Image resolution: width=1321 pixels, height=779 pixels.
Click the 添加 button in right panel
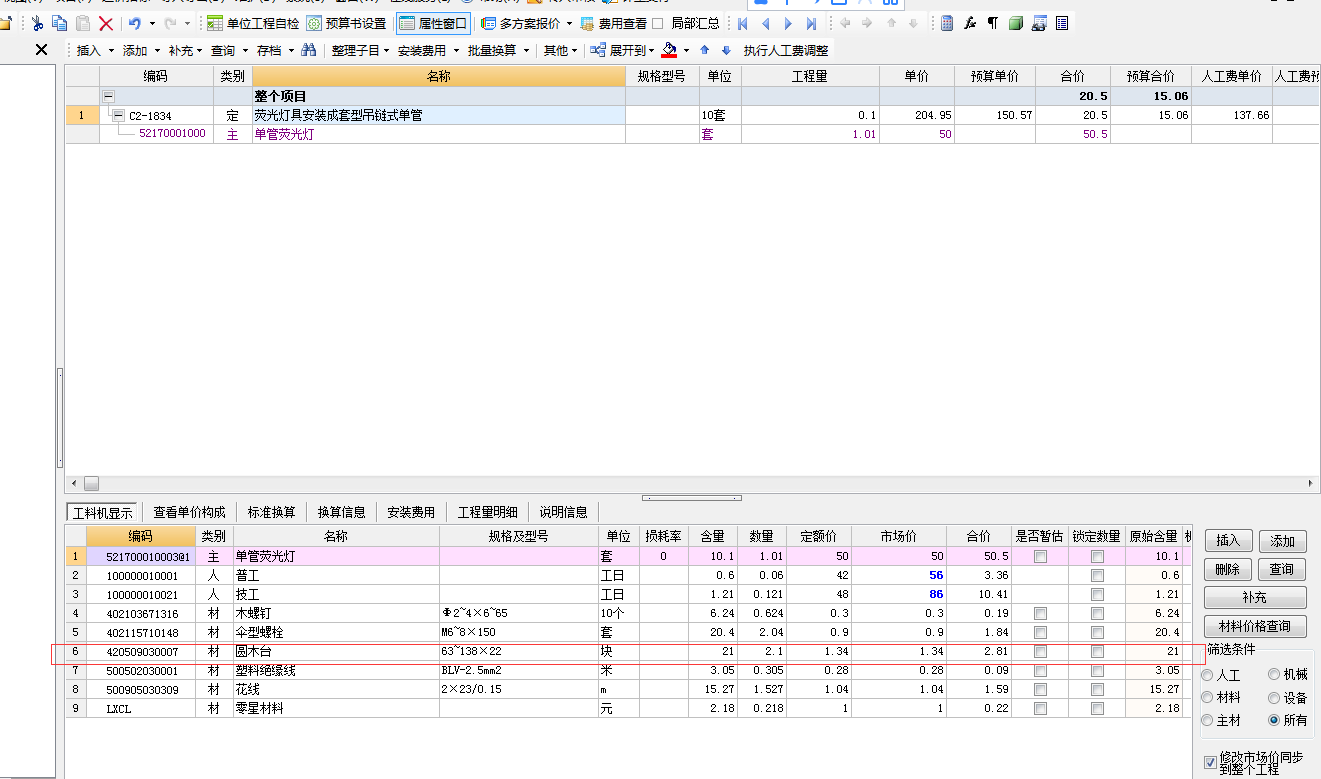[1283, 541]
